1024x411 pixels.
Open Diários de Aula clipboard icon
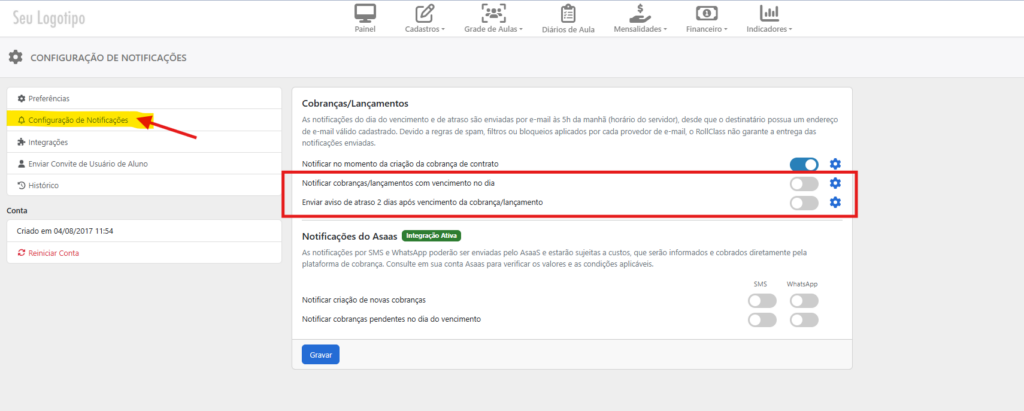click(568, 13)
